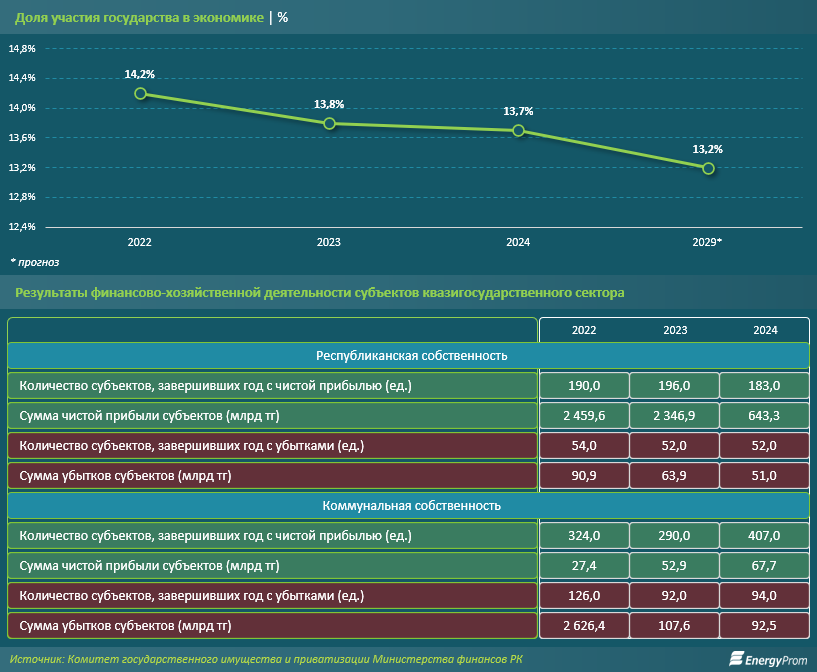Image resolution: width=817 pixels, height=672 pixels.
Task: Click the 14,8% label on the y-axis
Action: [22, 49]
